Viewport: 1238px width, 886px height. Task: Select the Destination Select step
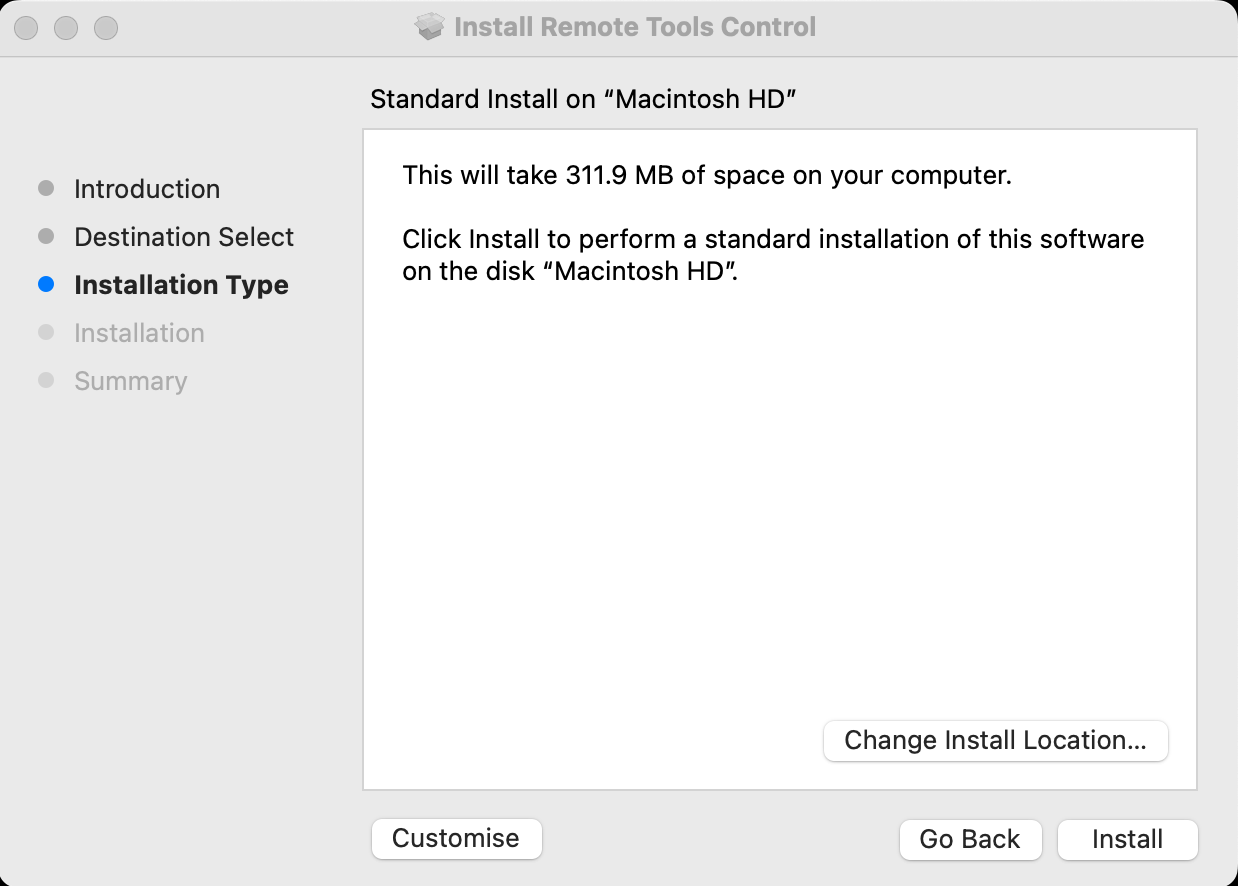(x=184, y=237)
